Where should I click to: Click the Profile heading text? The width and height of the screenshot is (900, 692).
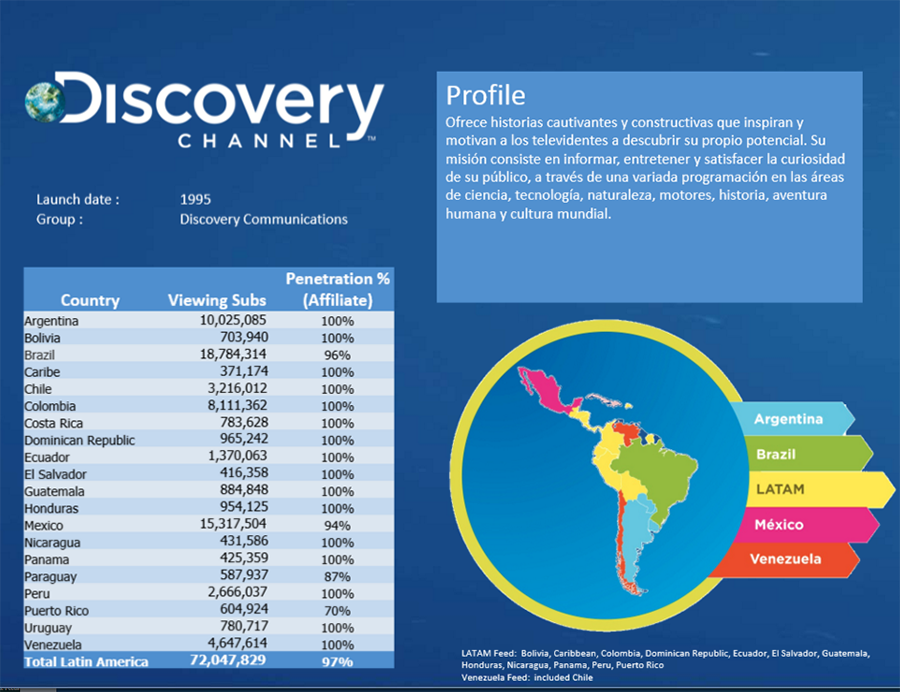pyautogui.click(x=485, y=95)
